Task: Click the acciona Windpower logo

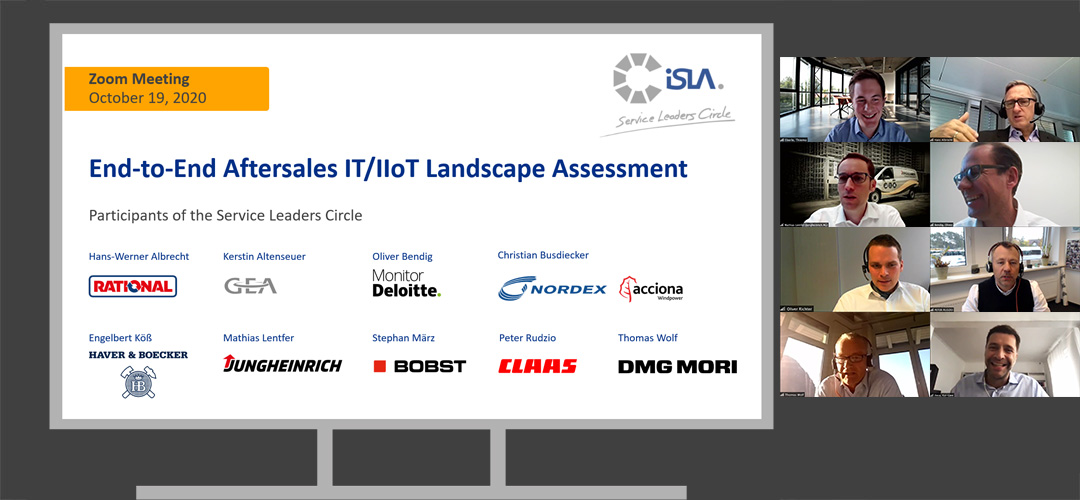Action: coord(651,289)
